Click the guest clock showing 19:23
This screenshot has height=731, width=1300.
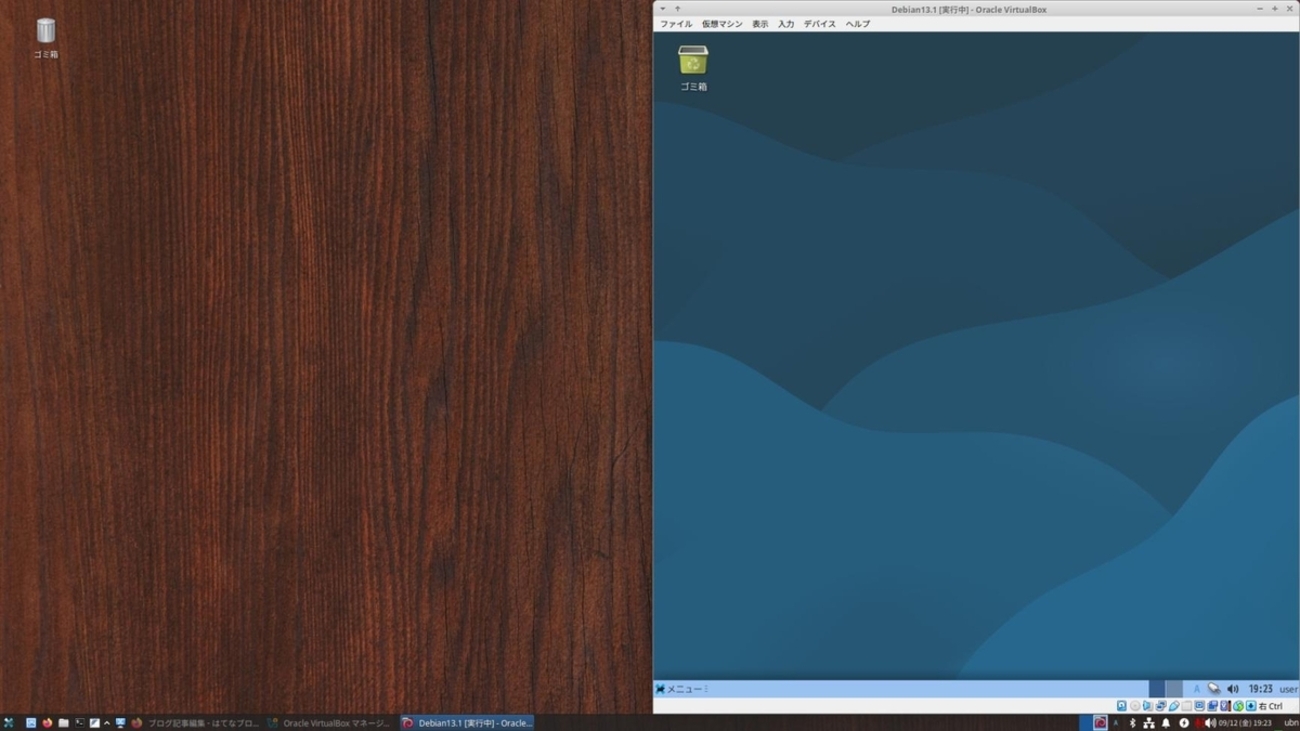(1260, 689)
